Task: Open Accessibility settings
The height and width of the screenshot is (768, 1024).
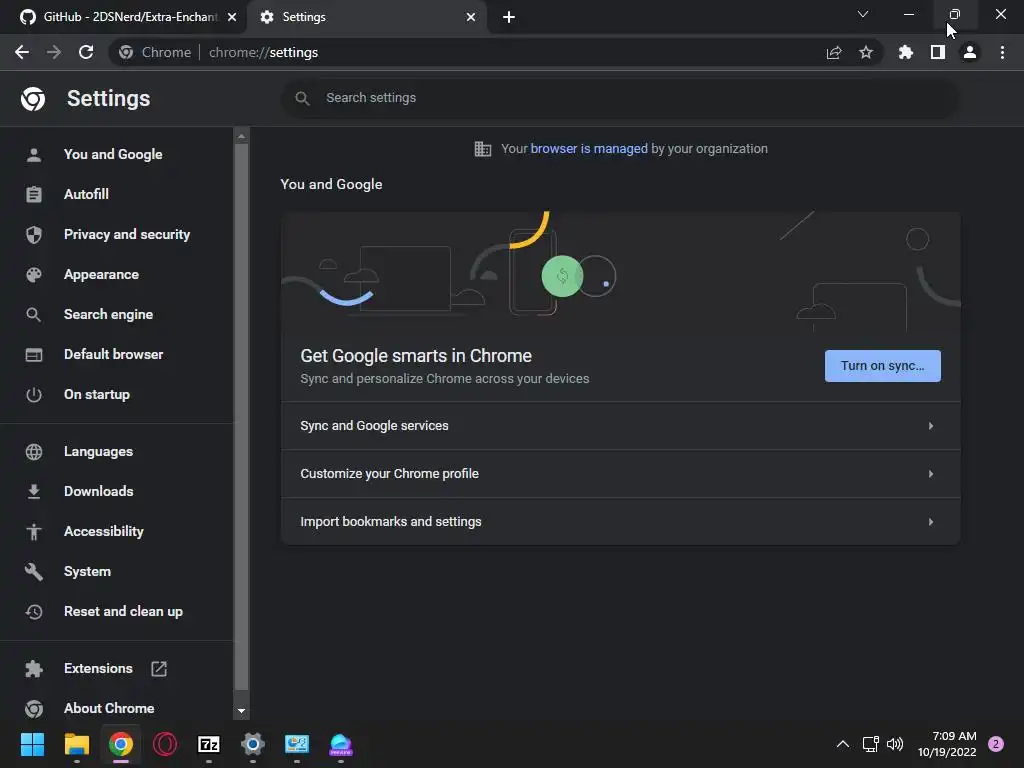Action: pyautogui.click(x=104, y=532)
